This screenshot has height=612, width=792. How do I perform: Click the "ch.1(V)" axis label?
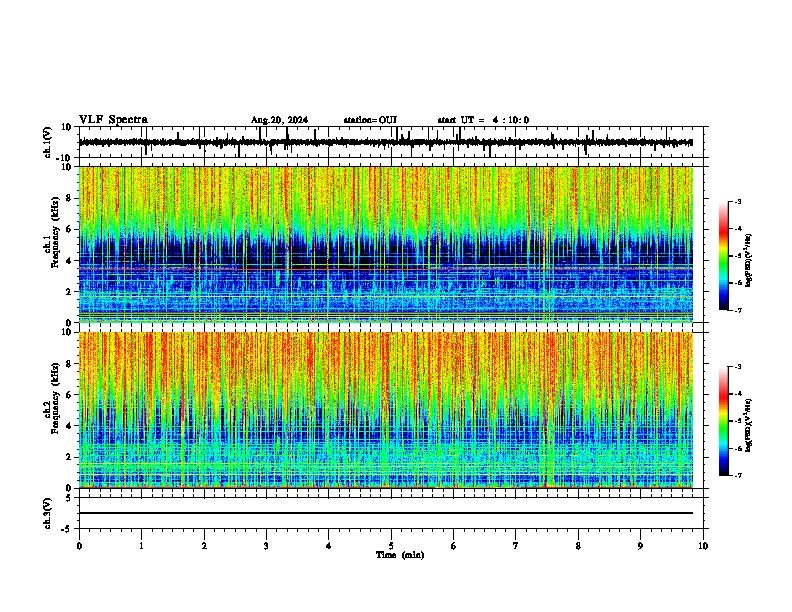click(x=48, y=142)
